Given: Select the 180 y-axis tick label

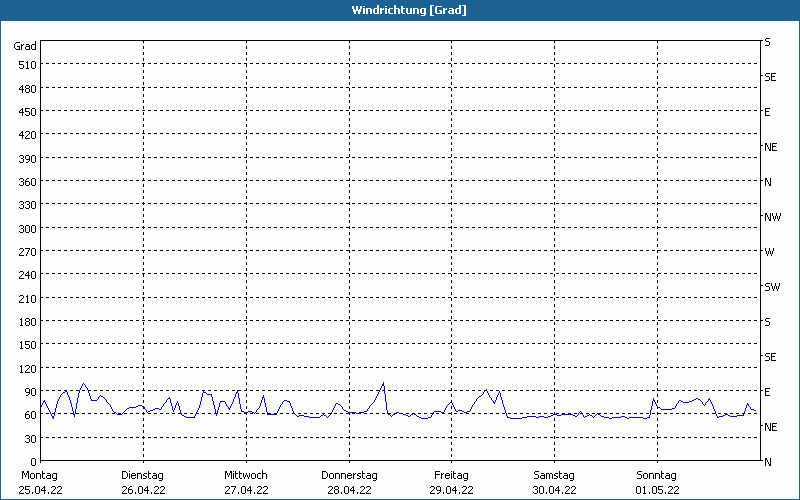Looking at the screenshot, I should (28, 322).
